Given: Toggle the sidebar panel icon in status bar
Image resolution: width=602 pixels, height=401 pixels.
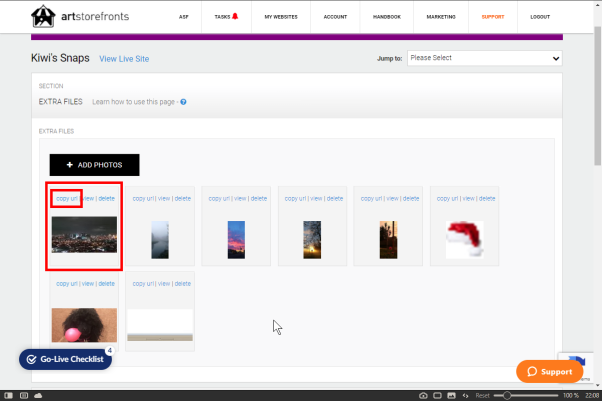Looking at the screenshot, I should click(8, 395).
